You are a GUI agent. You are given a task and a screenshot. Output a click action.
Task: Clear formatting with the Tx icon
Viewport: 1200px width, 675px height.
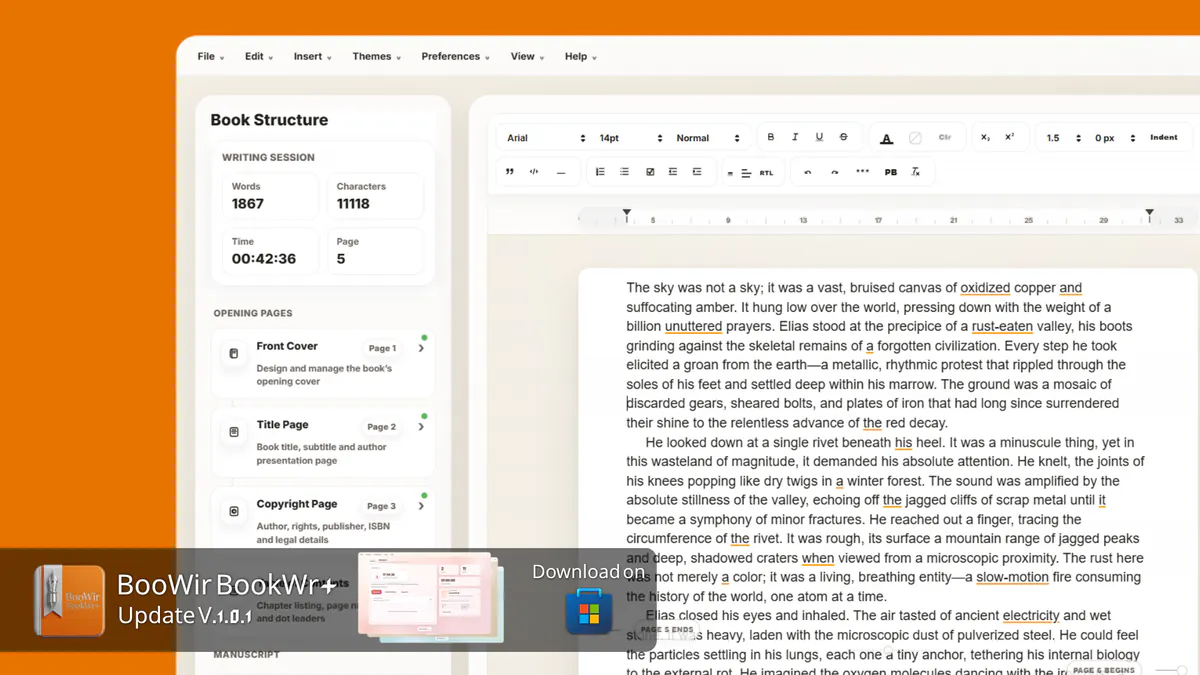coord(915,172)
